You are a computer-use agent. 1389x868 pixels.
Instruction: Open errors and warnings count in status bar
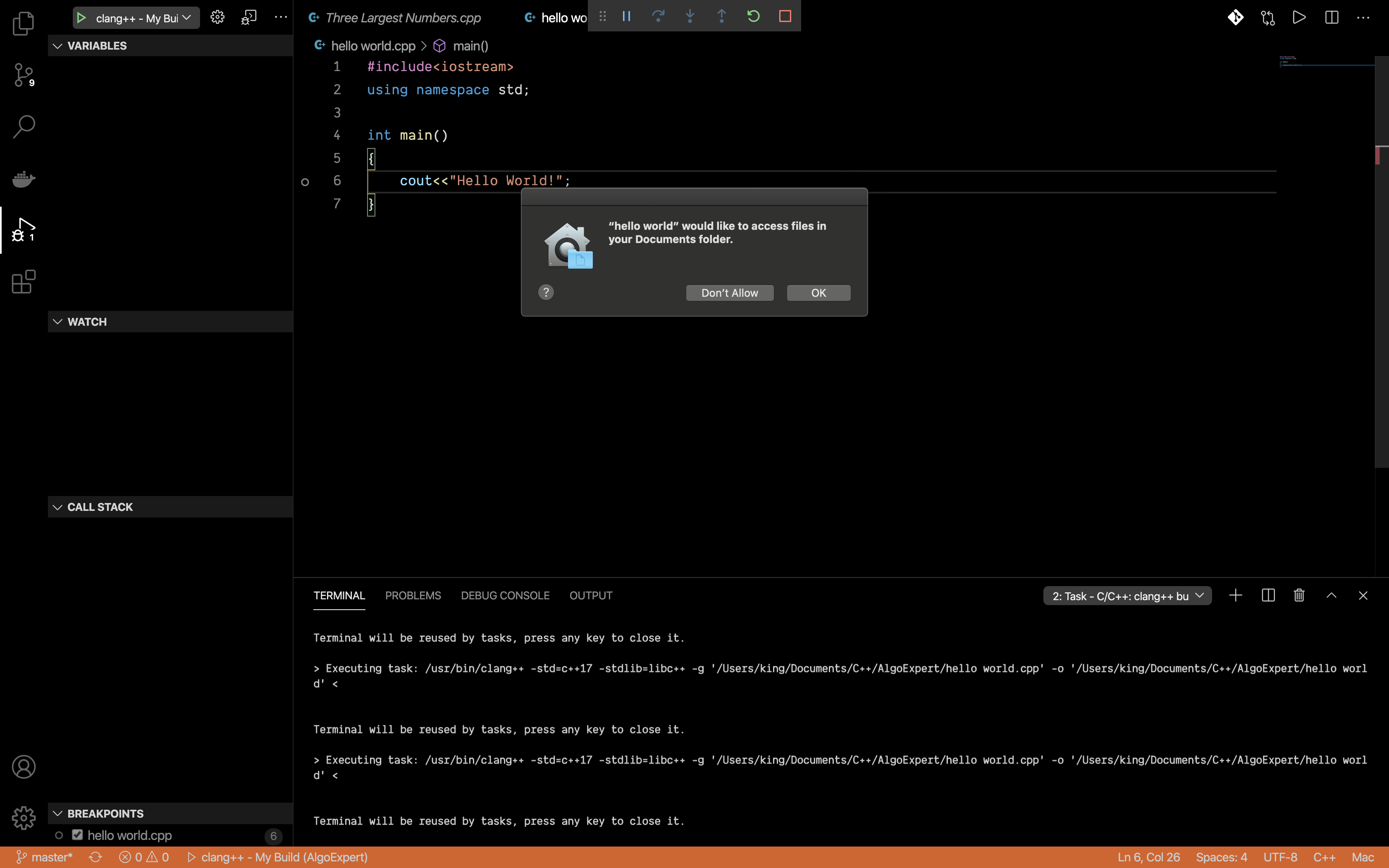[x=143, y=857]
